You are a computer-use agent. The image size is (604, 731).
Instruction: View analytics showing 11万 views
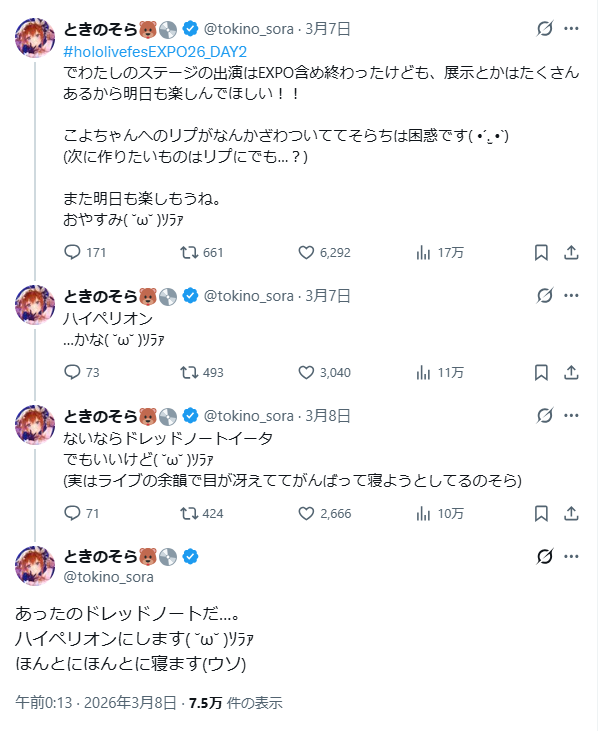[x=423, y=373]
